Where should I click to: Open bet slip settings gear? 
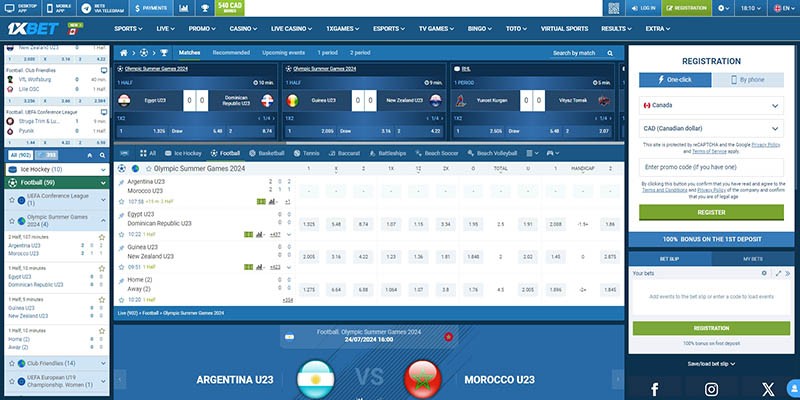[764, 273]
